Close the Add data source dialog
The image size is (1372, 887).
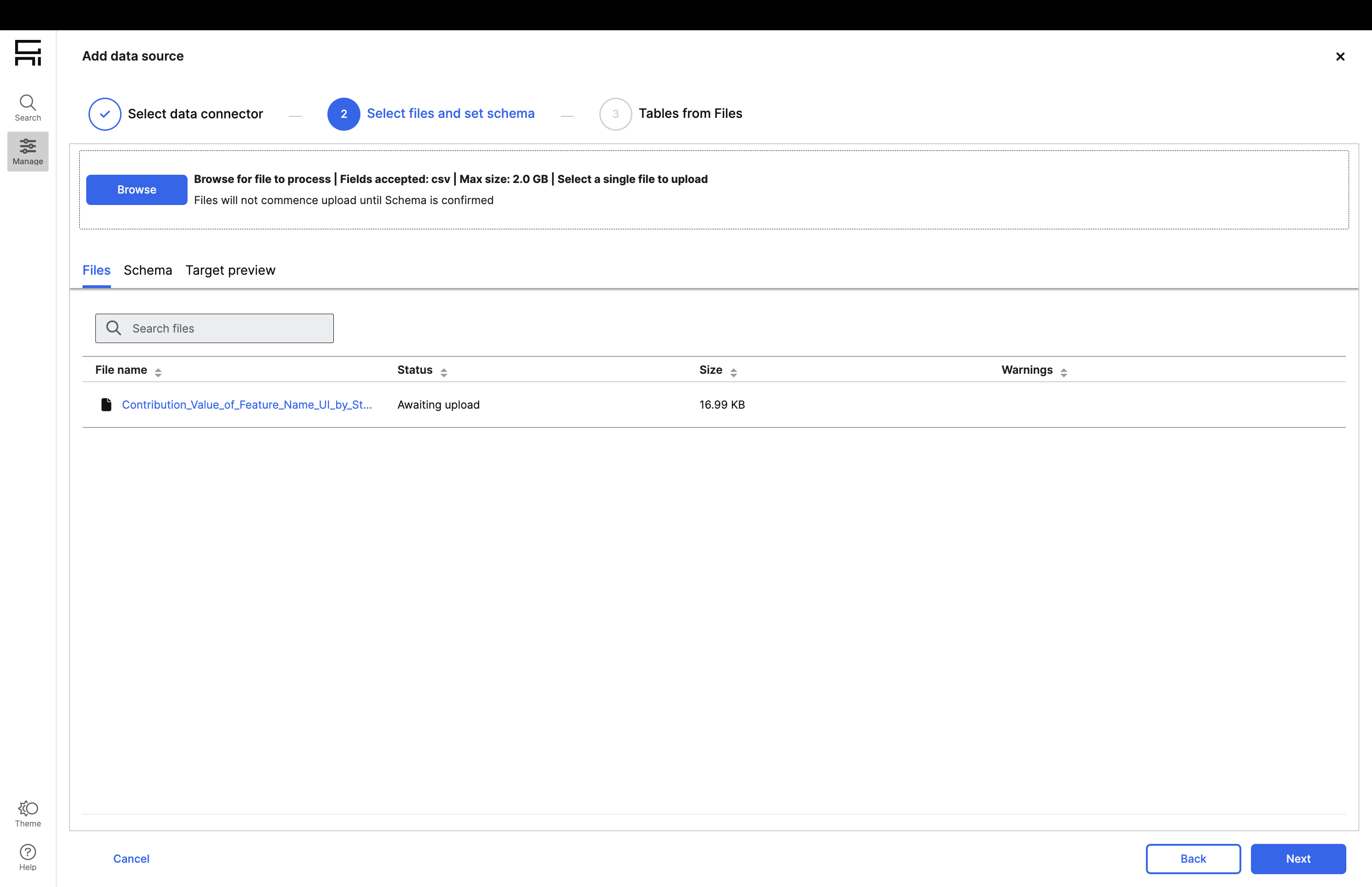click(x=1340, y=56)
